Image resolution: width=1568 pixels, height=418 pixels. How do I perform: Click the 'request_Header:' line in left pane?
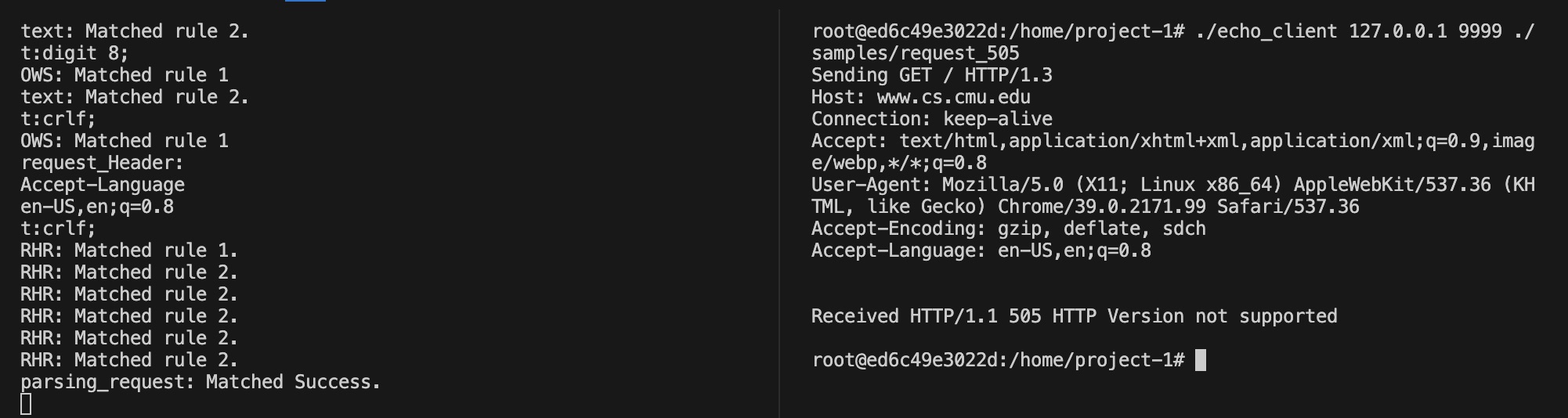pos(102,163)
